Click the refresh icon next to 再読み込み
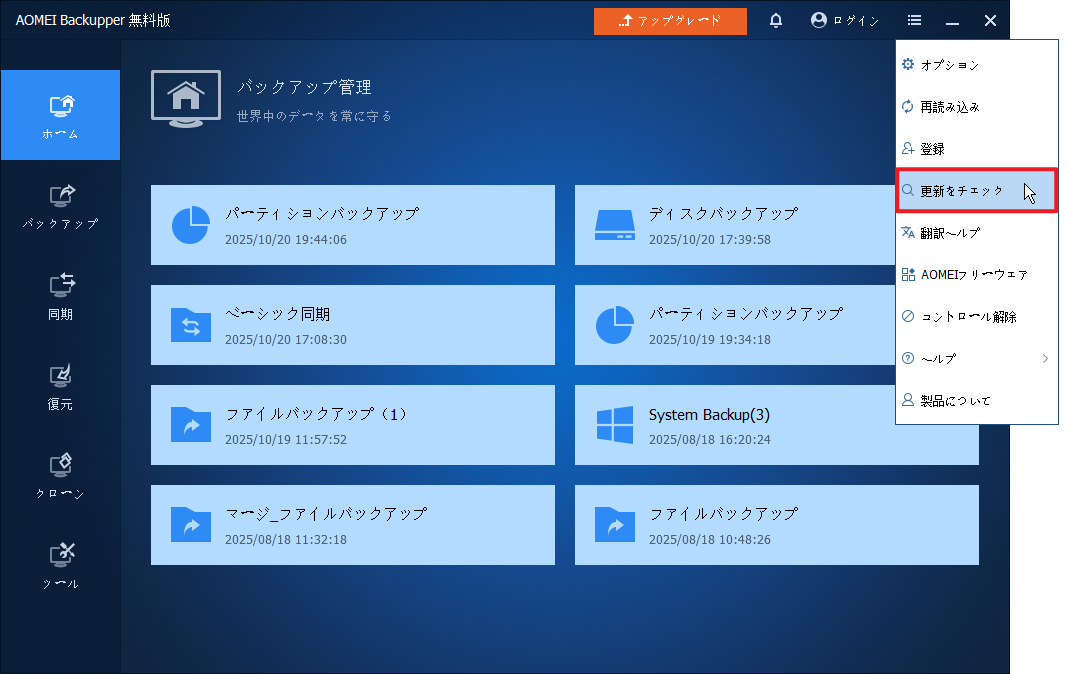 pos(908,106)
